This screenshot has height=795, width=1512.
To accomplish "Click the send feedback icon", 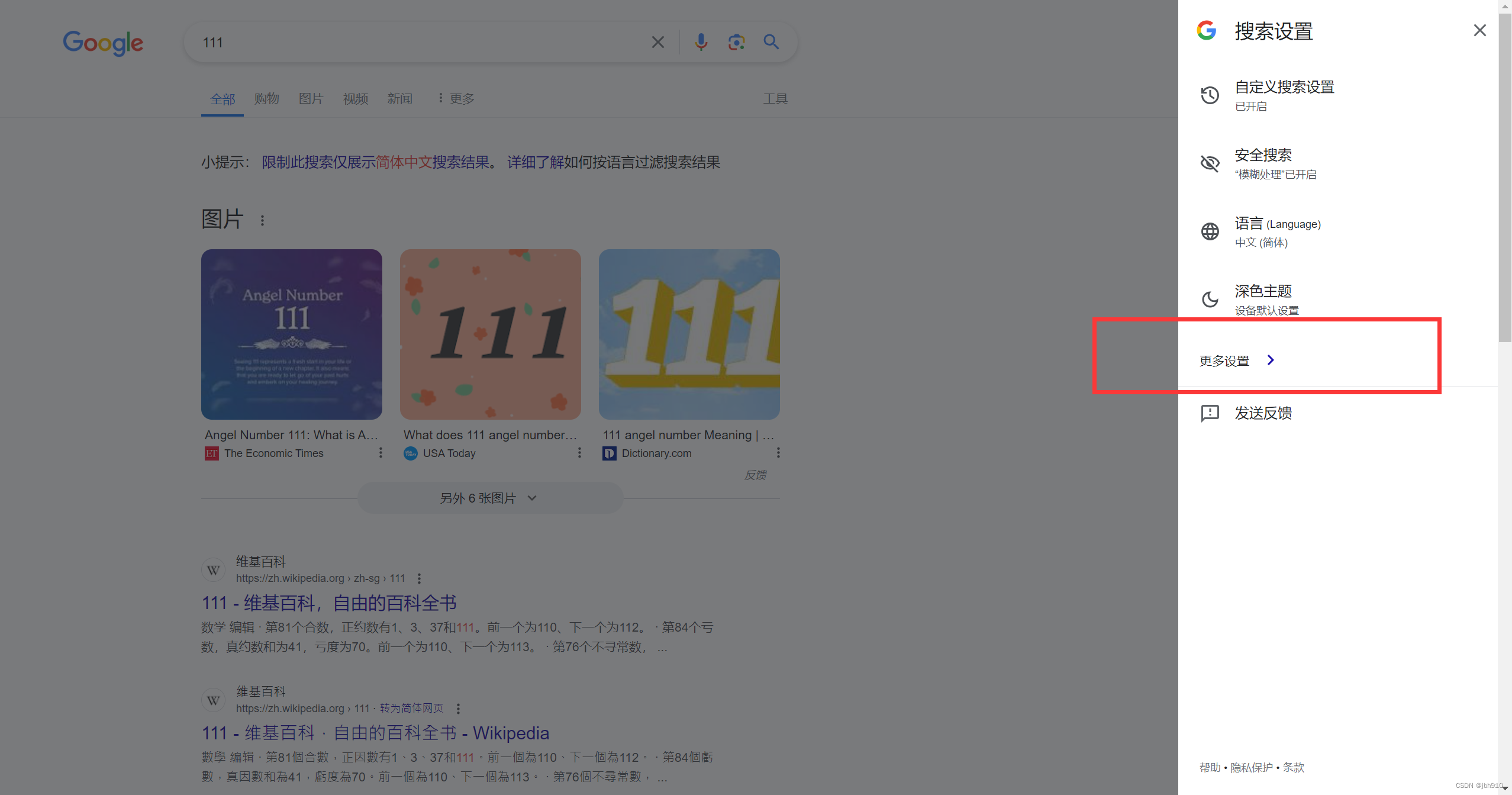I will tap(1210, 413).
